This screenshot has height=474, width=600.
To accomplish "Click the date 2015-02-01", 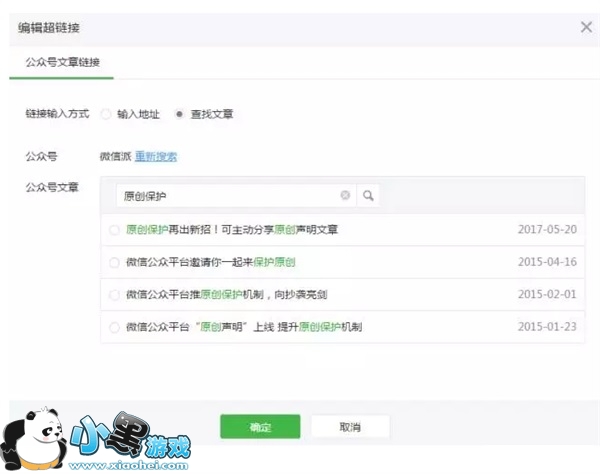I will click(x=547, y=294).
